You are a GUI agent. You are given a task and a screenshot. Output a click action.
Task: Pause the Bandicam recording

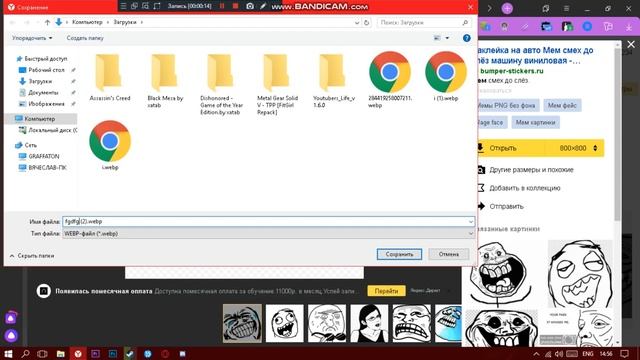(222, 6)
